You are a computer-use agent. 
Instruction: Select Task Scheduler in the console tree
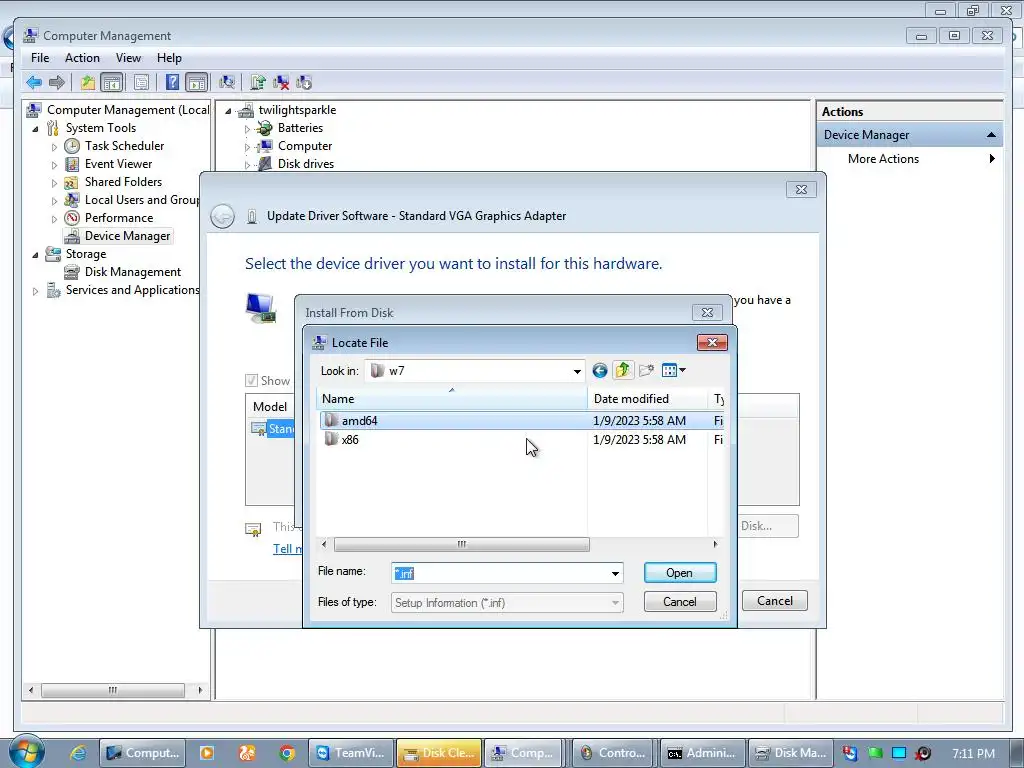pos(124,146)
